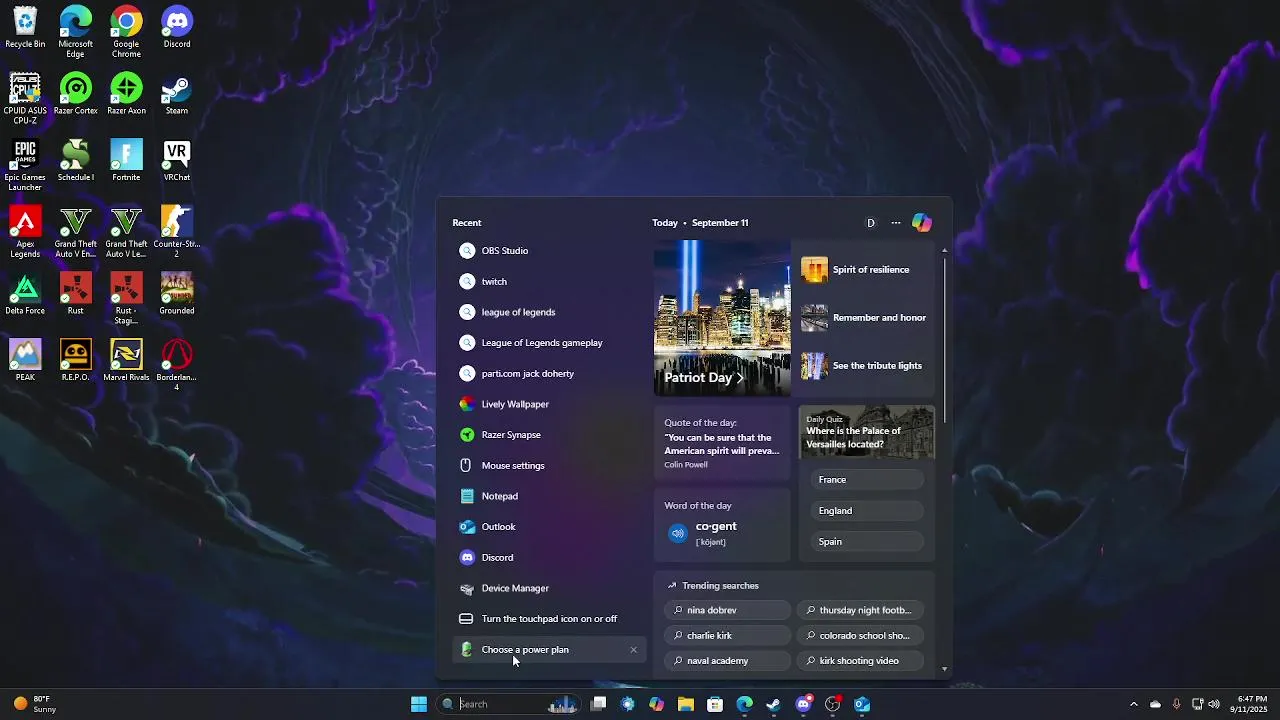Select the Razer Axon desktop icon
The height and width of the screenshot is (720, 1280).
click(126, 94)
